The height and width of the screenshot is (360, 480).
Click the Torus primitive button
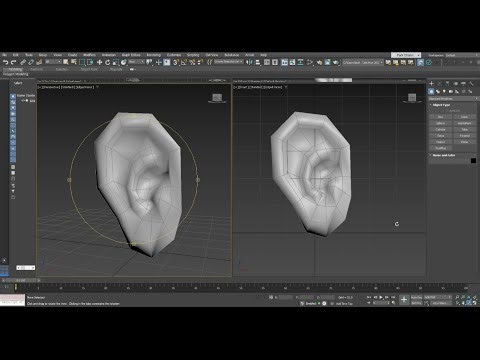pyautogui.click(x=441, y=136)
